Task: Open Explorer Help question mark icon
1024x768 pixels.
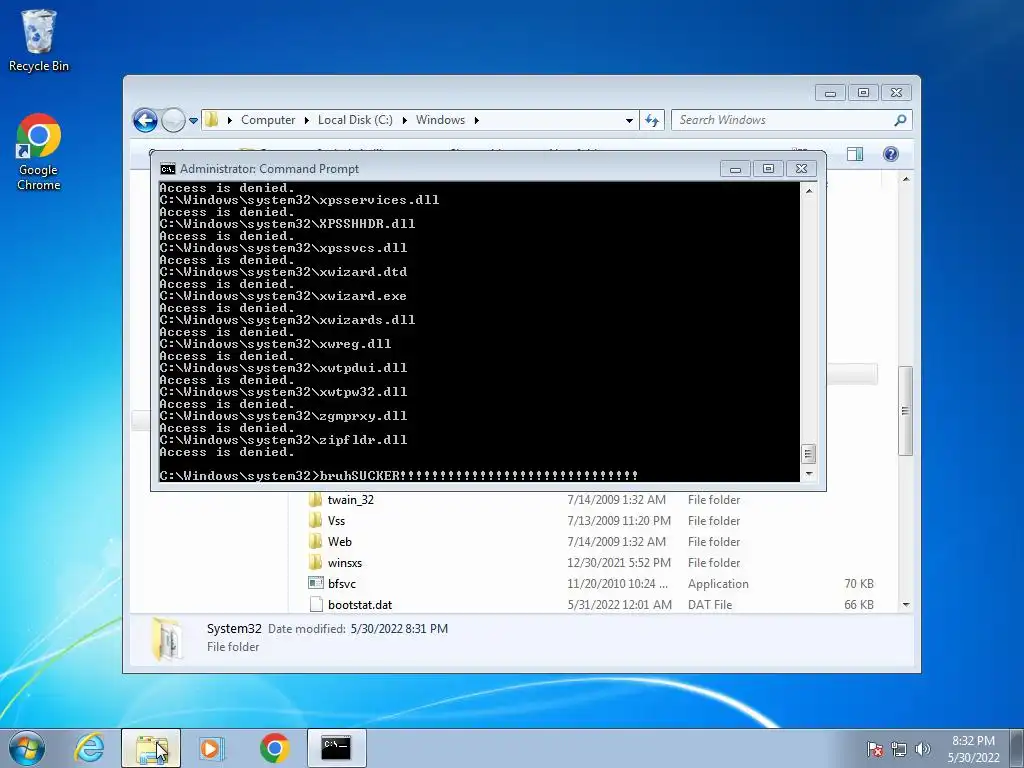Action: (x=891, y=153)
